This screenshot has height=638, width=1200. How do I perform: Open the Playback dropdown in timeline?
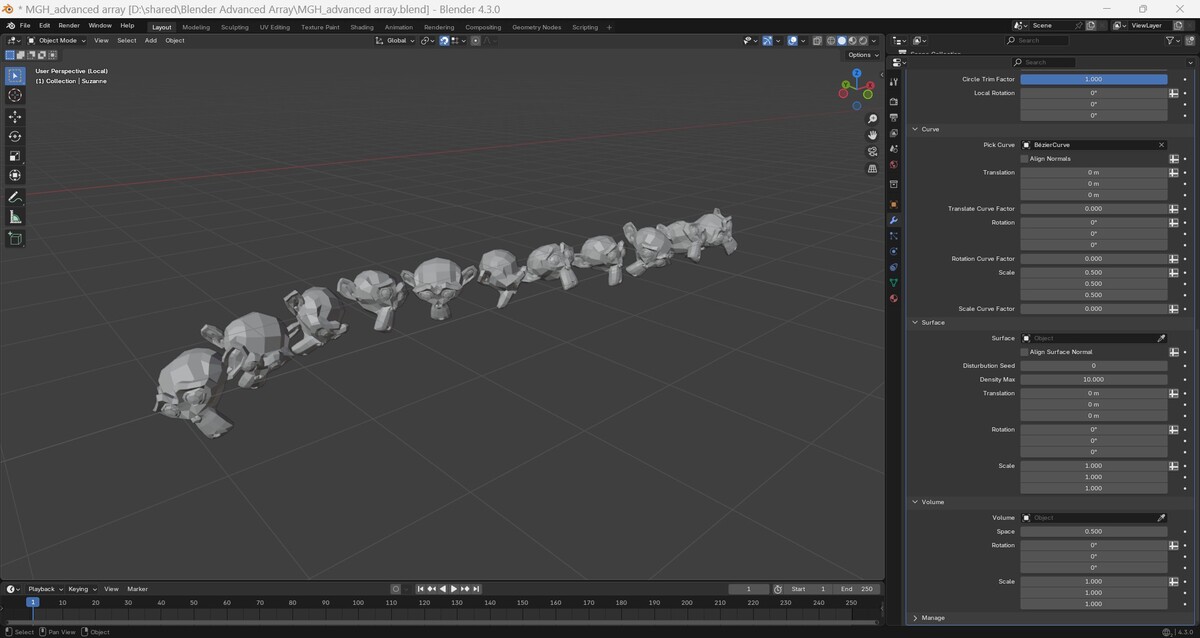43,589
